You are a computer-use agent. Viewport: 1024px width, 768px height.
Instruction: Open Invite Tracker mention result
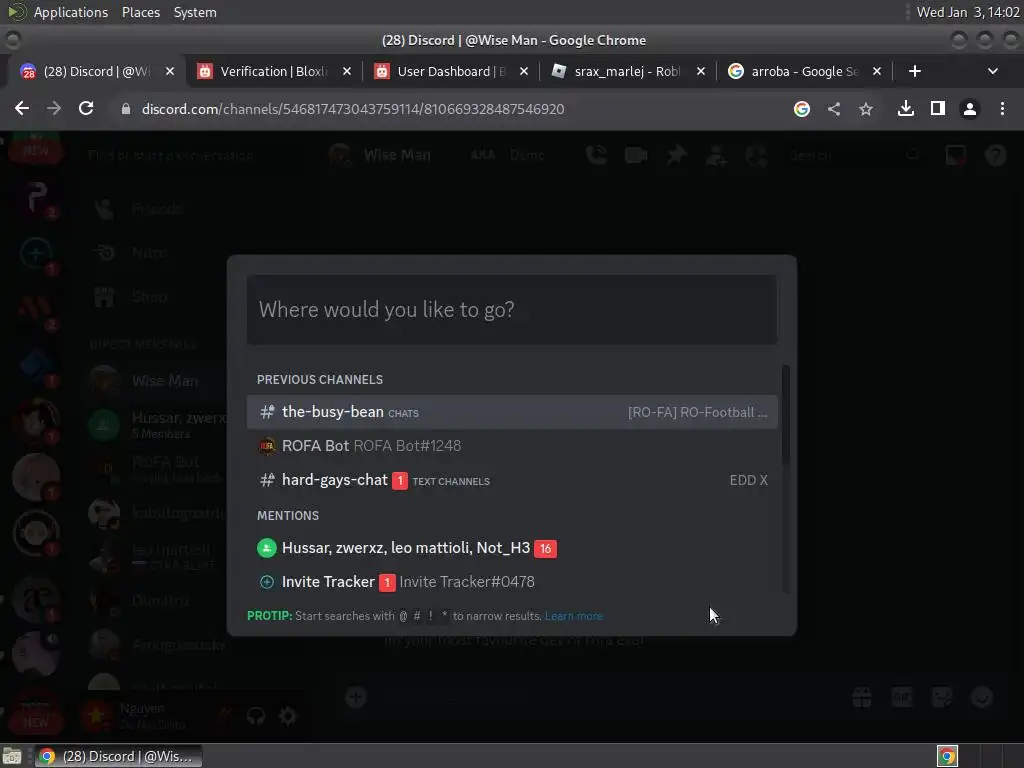pyautogui.click(x=511, y=582)
